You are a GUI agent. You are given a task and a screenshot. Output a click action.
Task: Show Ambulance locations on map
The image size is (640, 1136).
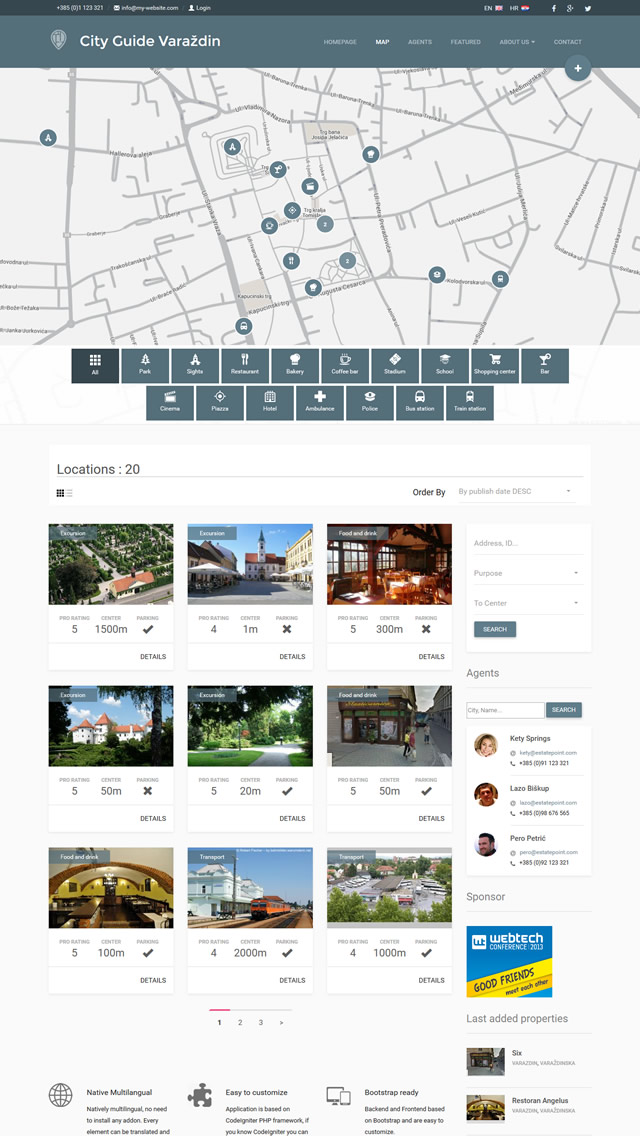[320, 403]
